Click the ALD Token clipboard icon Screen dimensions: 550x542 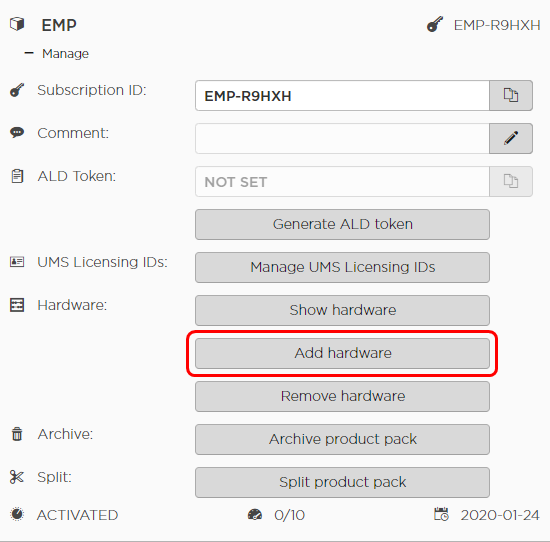pyautogui.click(x=17, y=176)
